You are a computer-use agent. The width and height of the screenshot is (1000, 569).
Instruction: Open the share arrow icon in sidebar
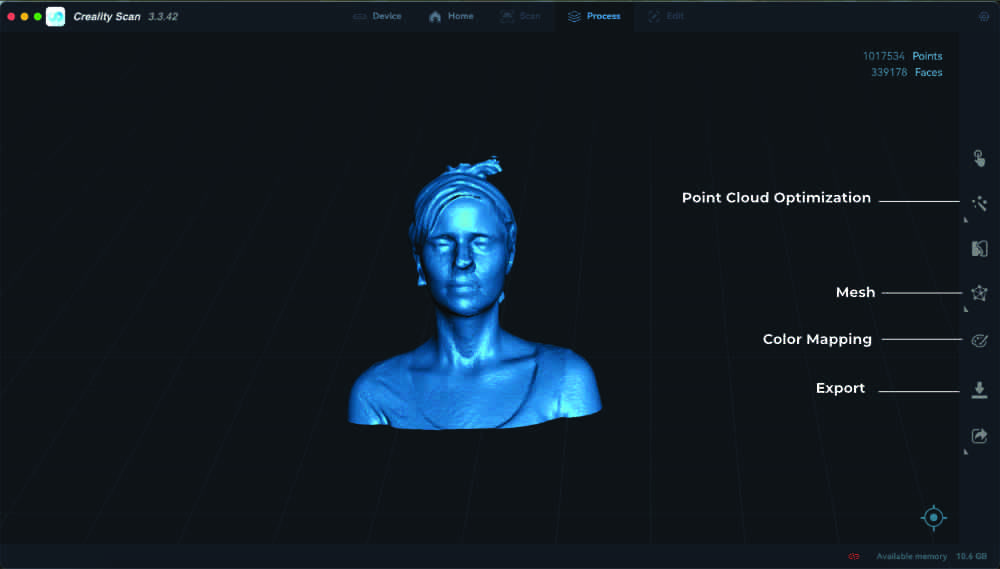[x=979, y=436]
